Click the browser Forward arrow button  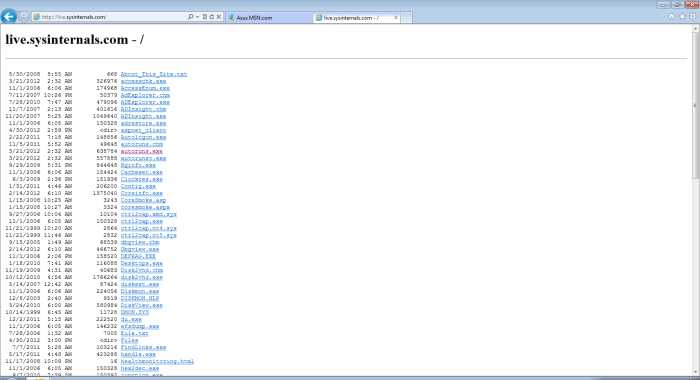(24, 17)
